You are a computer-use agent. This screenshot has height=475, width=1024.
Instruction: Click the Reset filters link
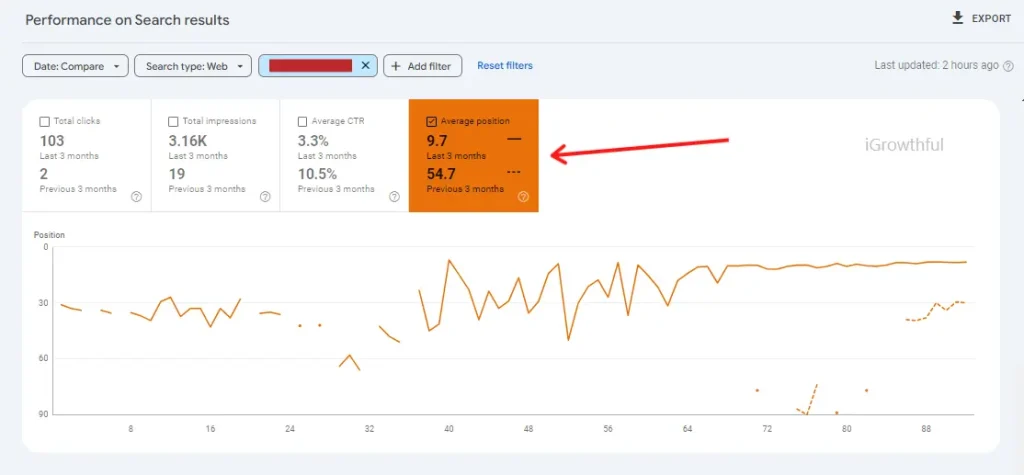pos(505,65)
